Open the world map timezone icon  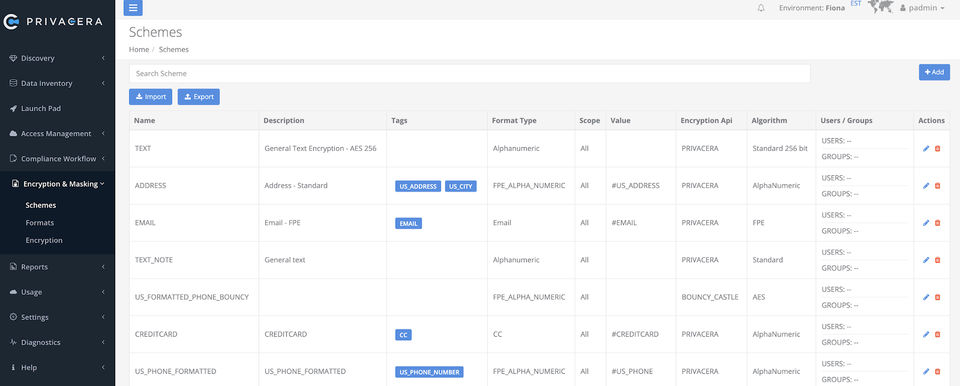(x=880, y=7)
